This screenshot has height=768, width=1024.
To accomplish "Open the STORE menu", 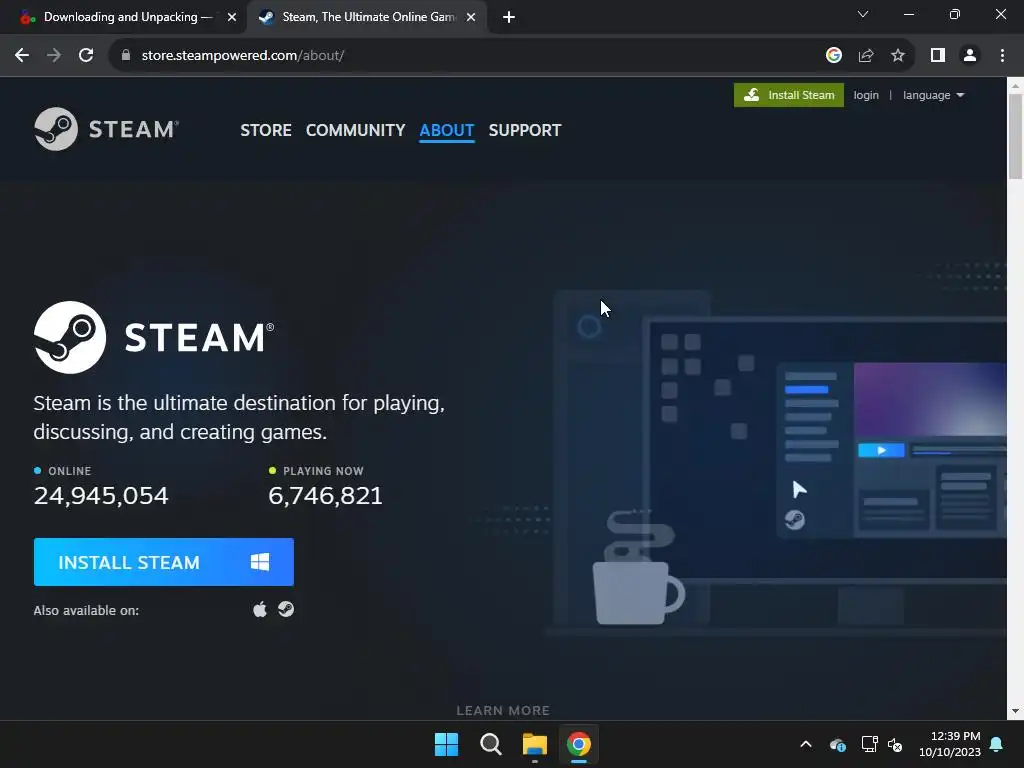I will pos(266,131).
